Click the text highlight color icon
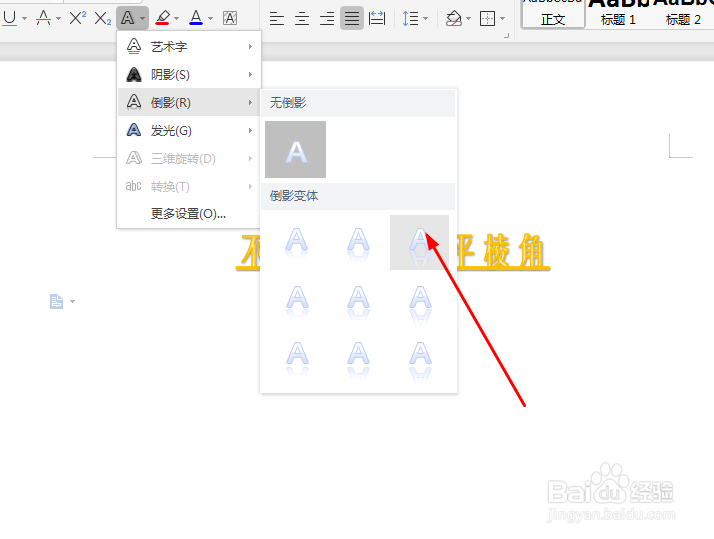Viewport: 714px width, 539px height. click(x=163, y=18)
